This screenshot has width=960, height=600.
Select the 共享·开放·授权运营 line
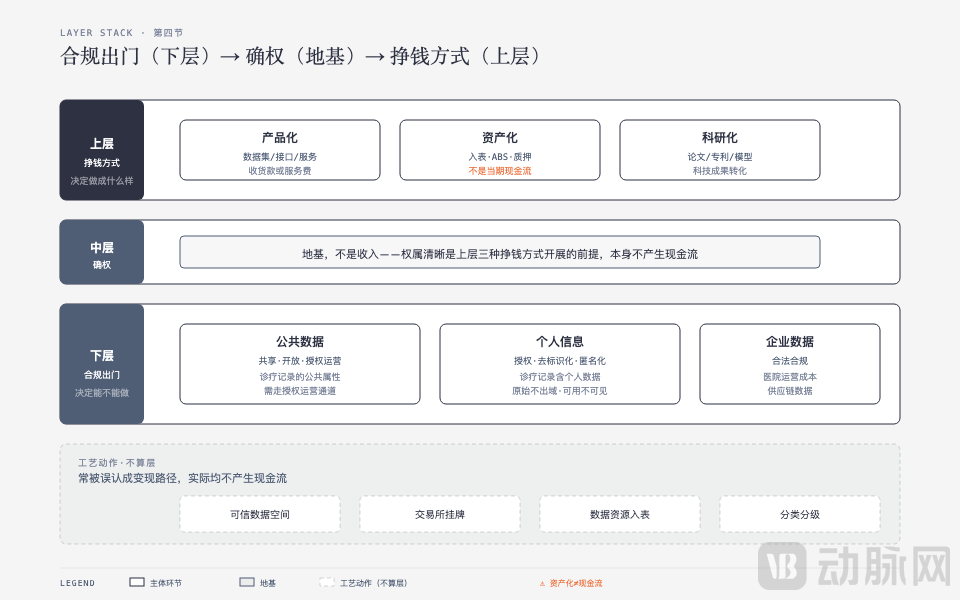click(x=299, y=361)
